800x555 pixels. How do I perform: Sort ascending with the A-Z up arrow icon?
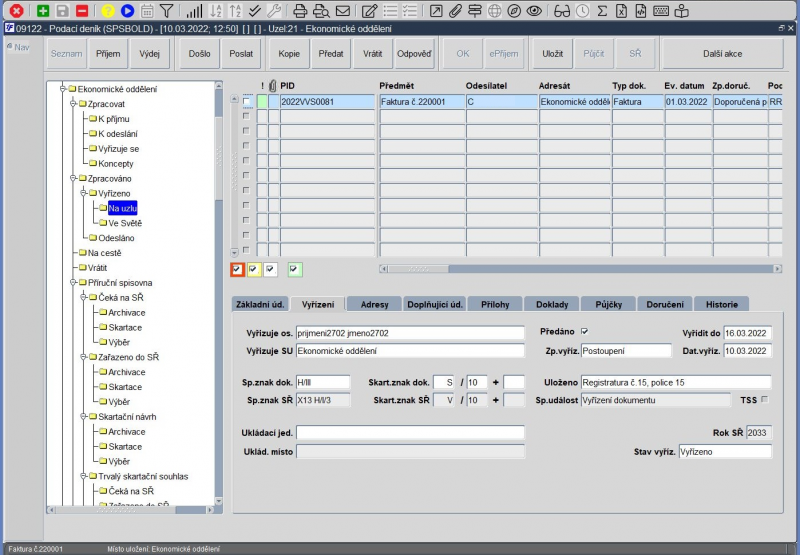click(235, 10)
